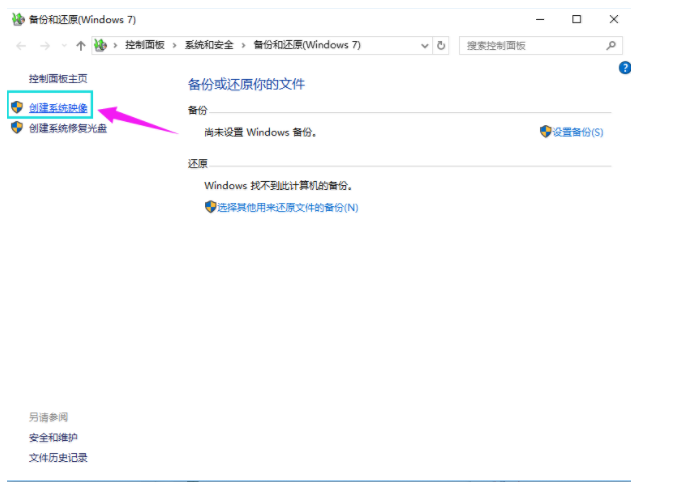
Task: Maximize the backup and restore window
Action: [x=576, y=19]
